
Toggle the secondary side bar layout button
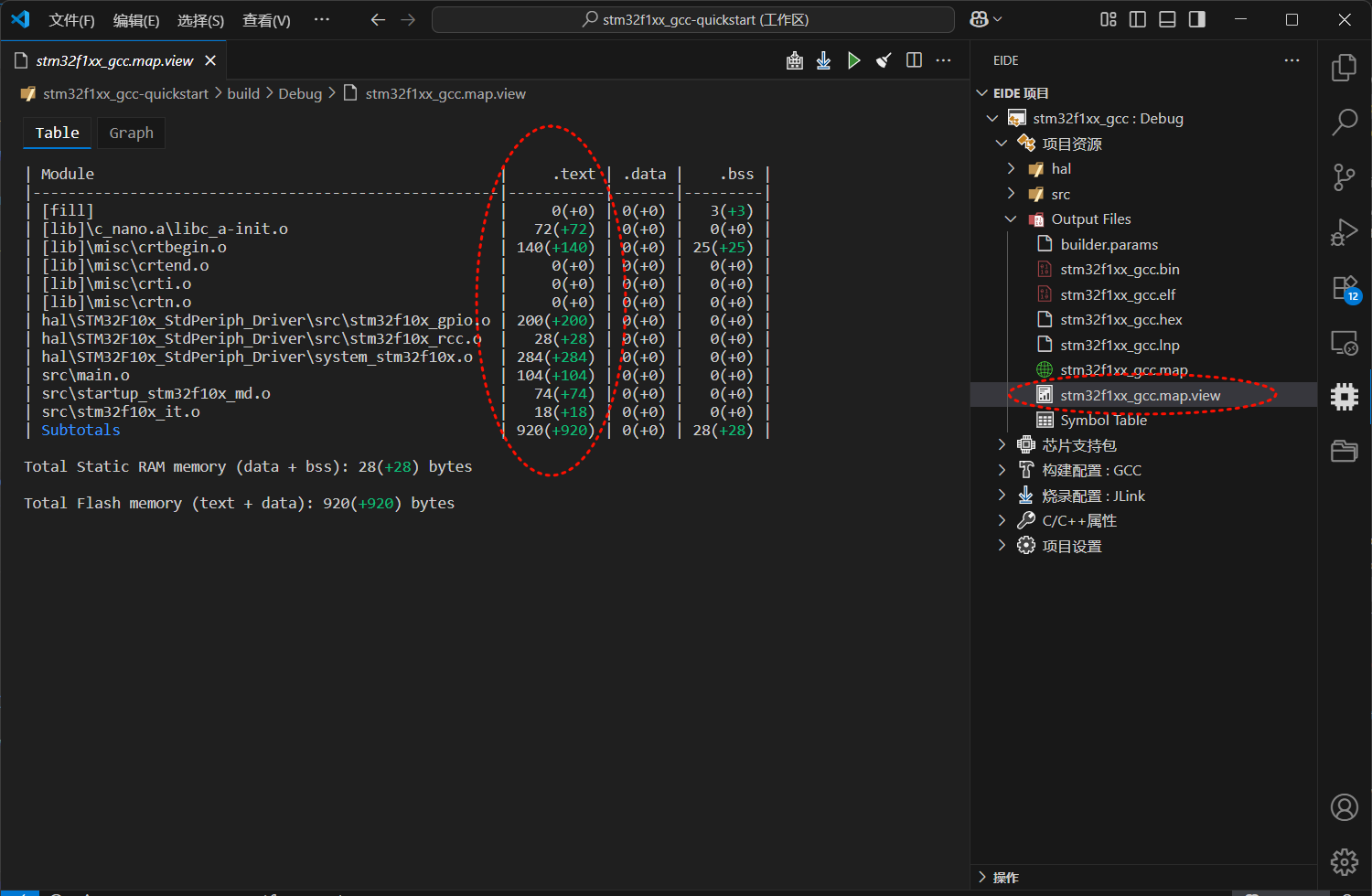pos(1197,19)
